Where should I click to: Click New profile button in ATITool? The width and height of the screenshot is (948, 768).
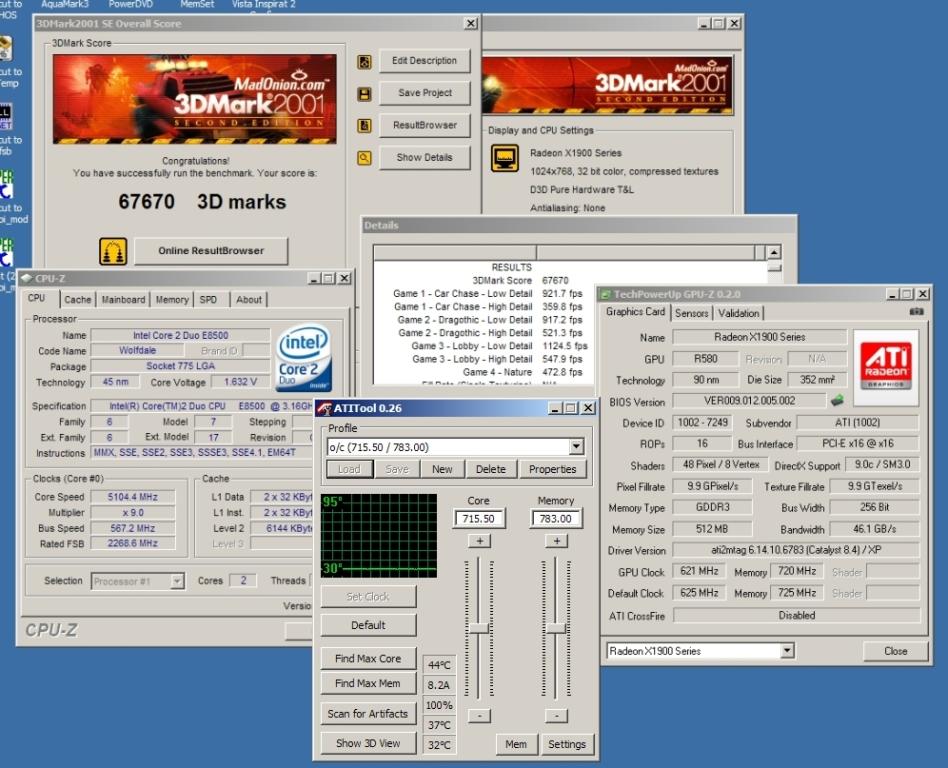pyautogui.click(x=443, y=469)
